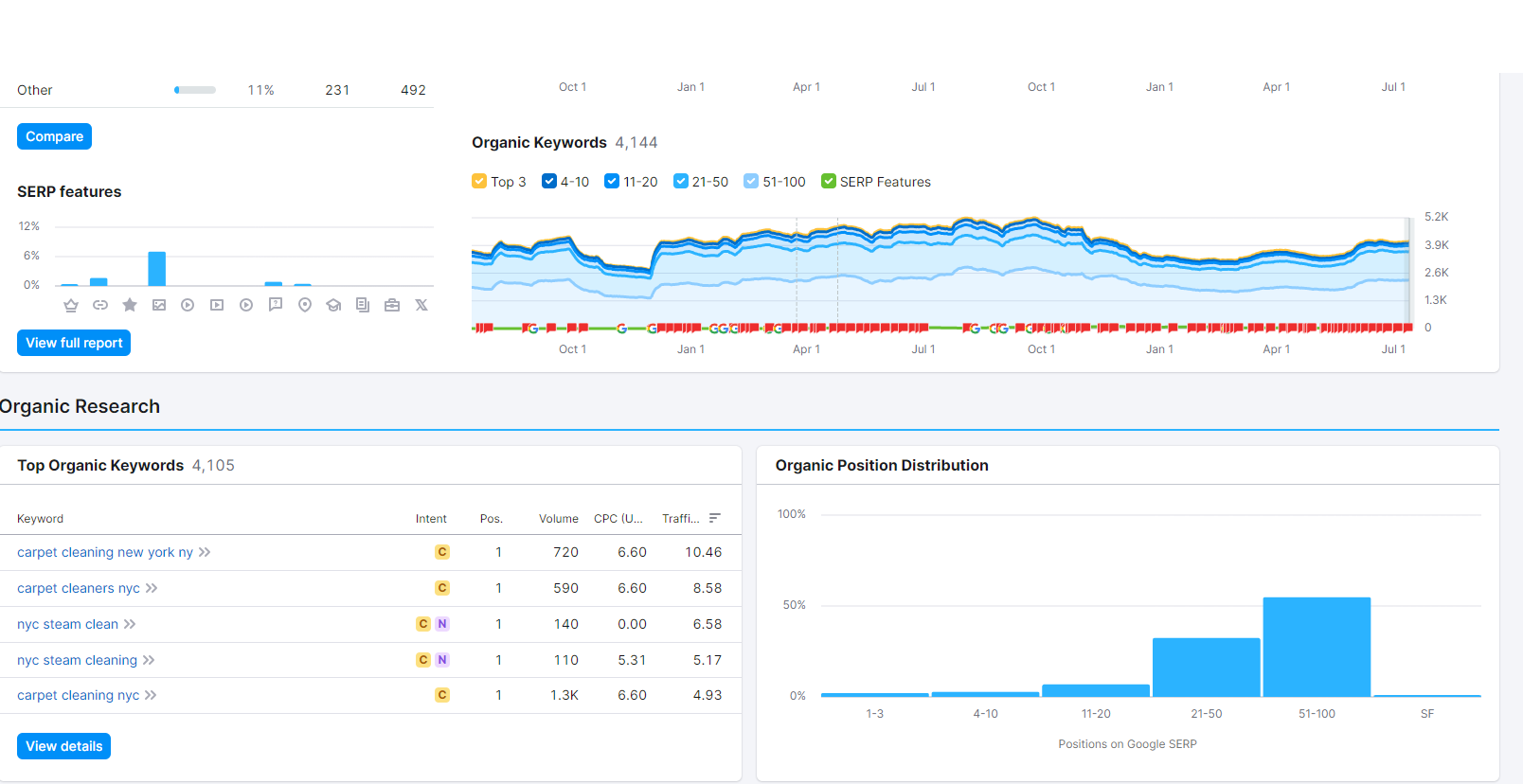Click the Top Organic Keywords count 4,105
This screenshot has height=784, width=1523.
[x=213, y=465]
